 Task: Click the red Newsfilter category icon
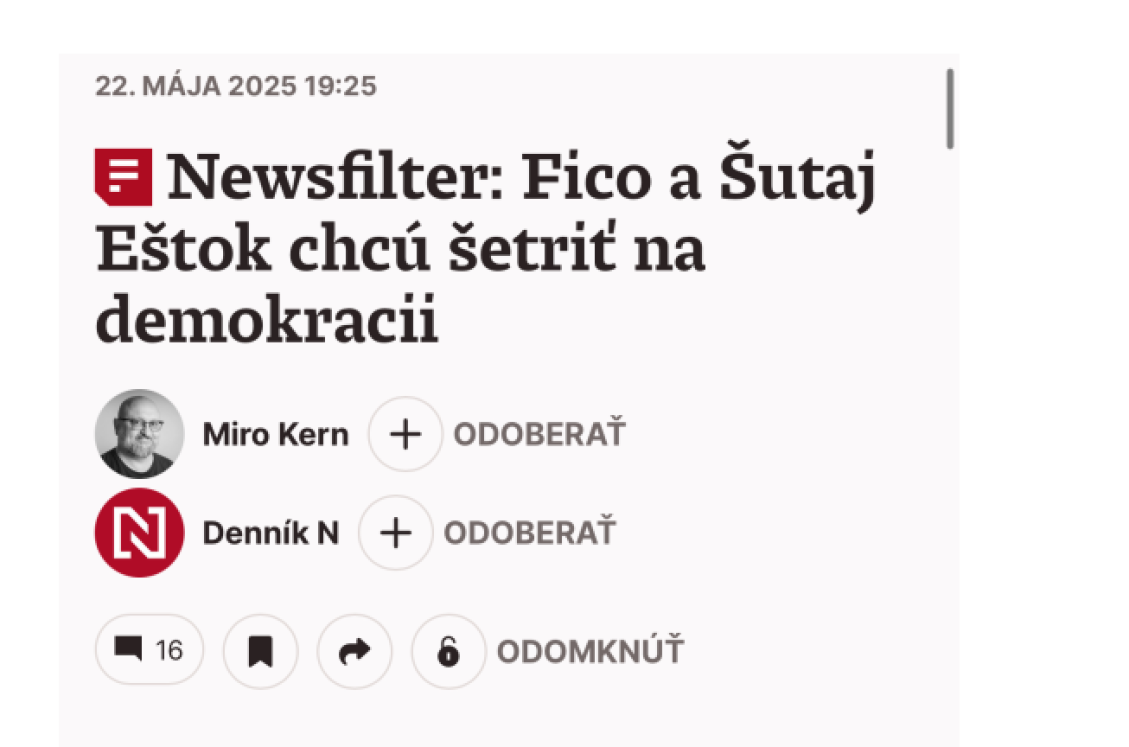click(123, 177)
